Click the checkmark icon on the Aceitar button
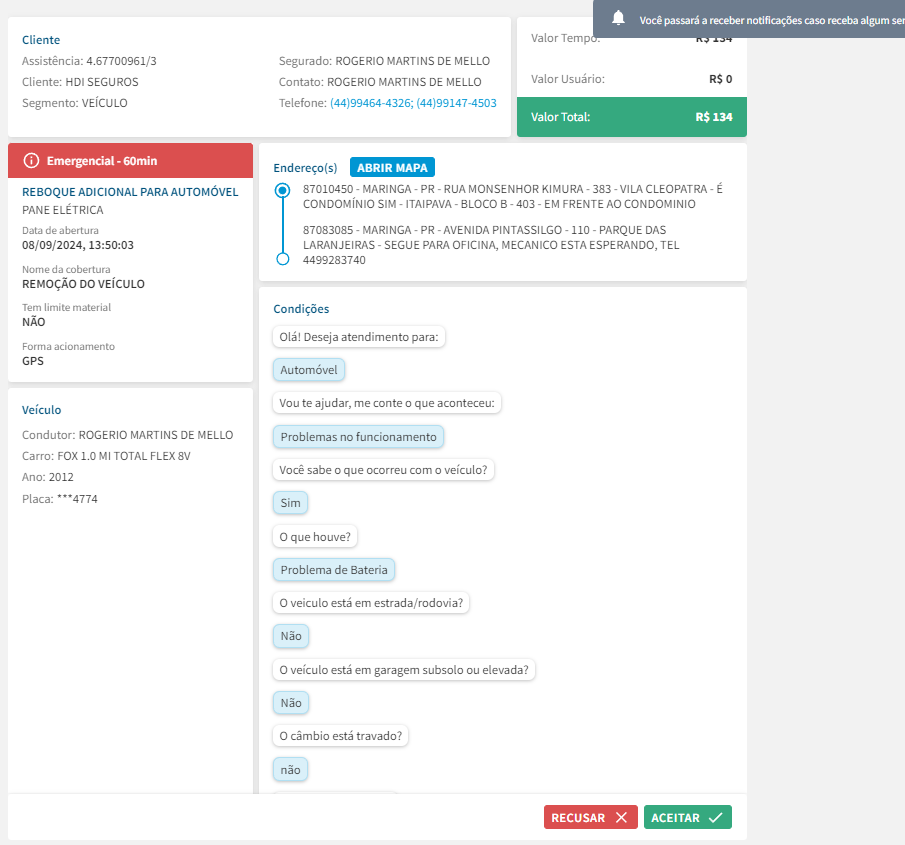 pyautogui.click(x=715, y=817)
